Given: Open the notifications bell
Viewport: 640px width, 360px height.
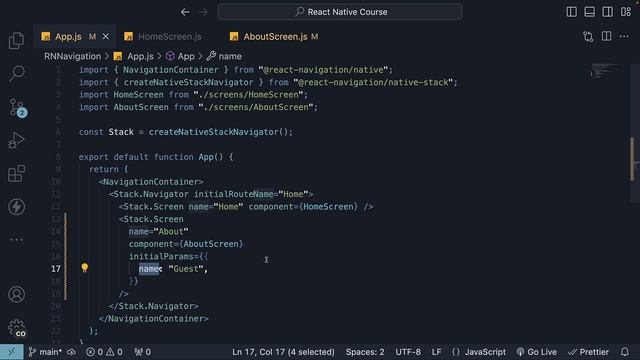Looking at the screenshot, I should pyautogui.click(x=625, y=352).
